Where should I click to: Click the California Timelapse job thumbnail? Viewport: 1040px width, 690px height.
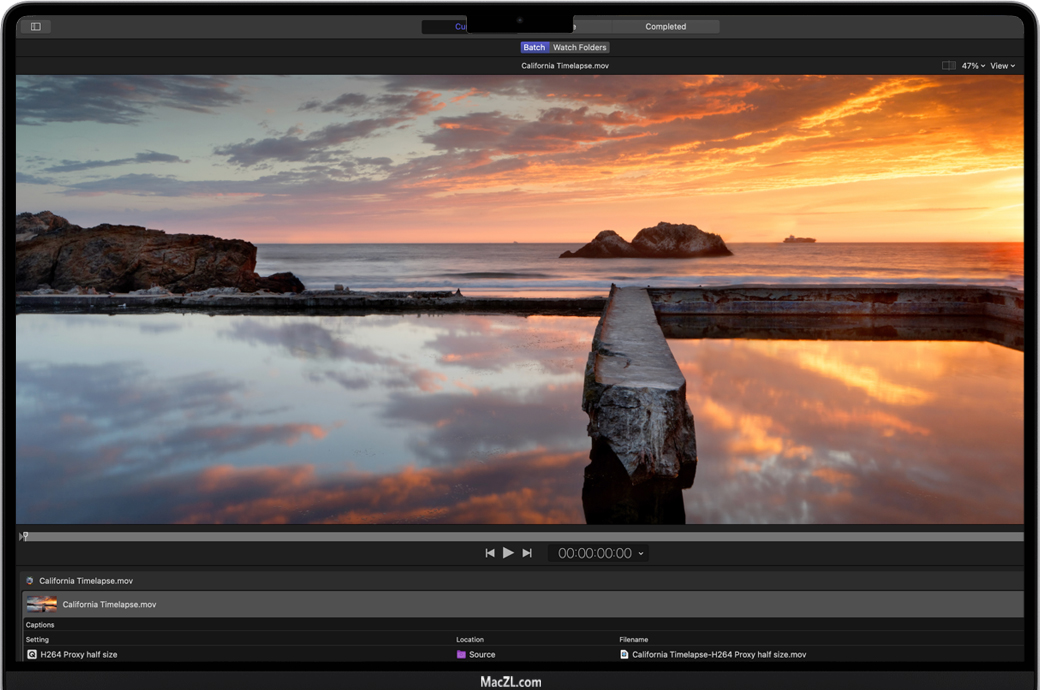[42, 604]
